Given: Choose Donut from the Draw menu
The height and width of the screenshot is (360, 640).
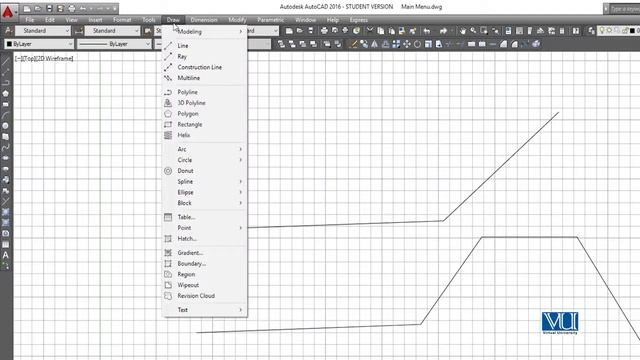Looking at the screenshot, I should [x=204, y=171].
